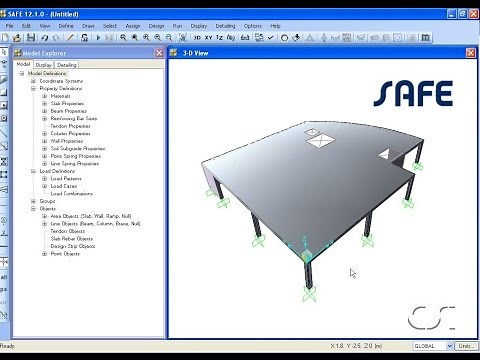Click the 'ps' previous selection left toolbar button
The height and width of the screenshot is (360, 480).
(x=4, y=289)
